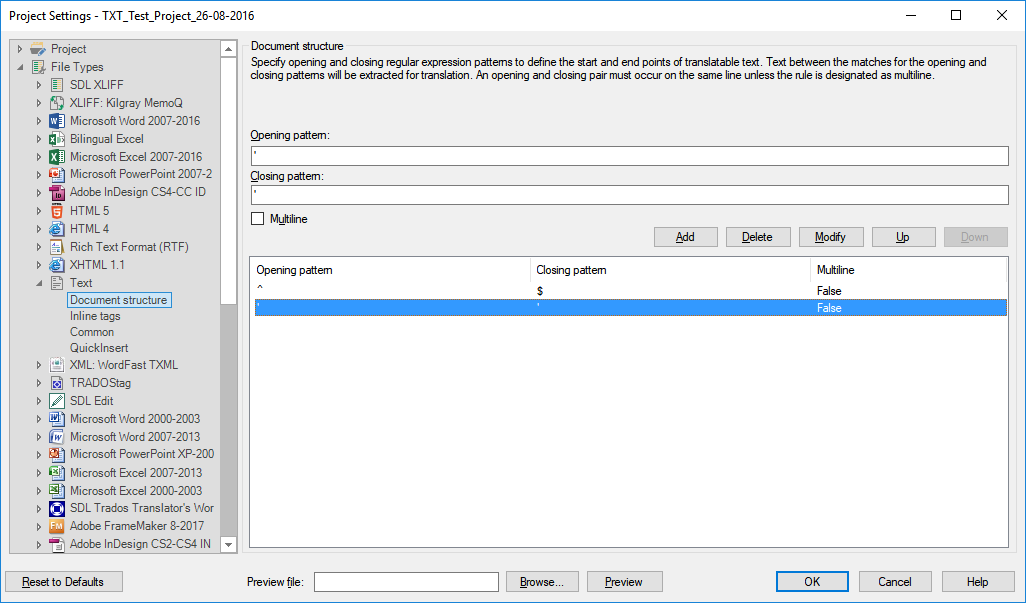Viewport: 1026px width, 603px height.
Task: Move rule Up with Up button
Action: coord(903,237)
